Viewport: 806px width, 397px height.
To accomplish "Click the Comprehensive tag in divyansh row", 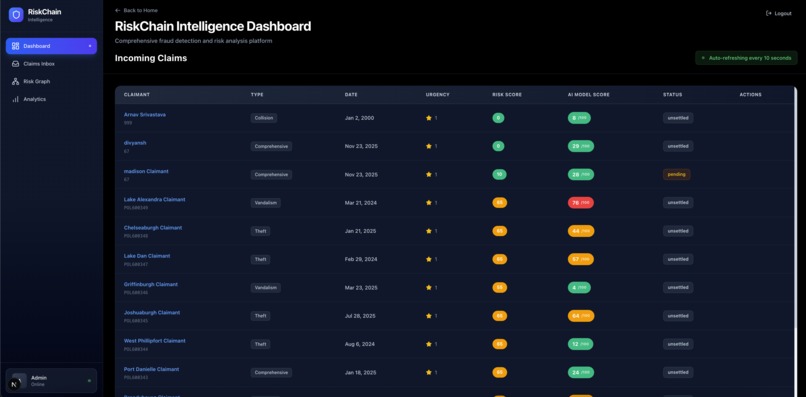I will [271, 146].
